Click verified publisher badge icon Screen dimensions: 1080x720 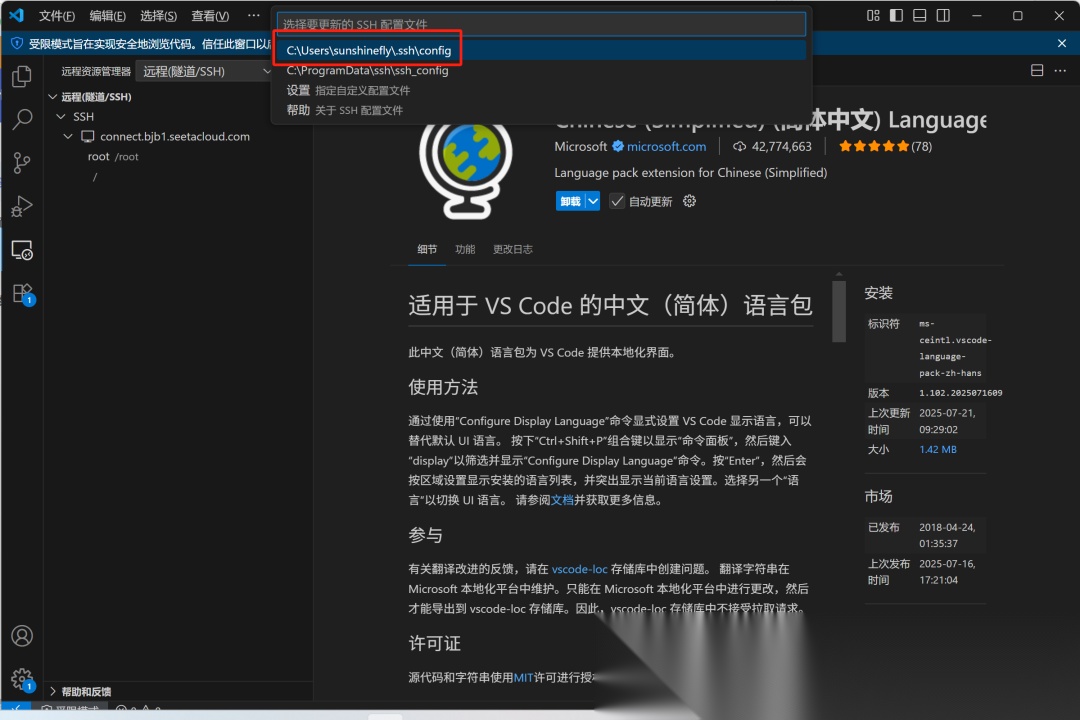[618, 146]
